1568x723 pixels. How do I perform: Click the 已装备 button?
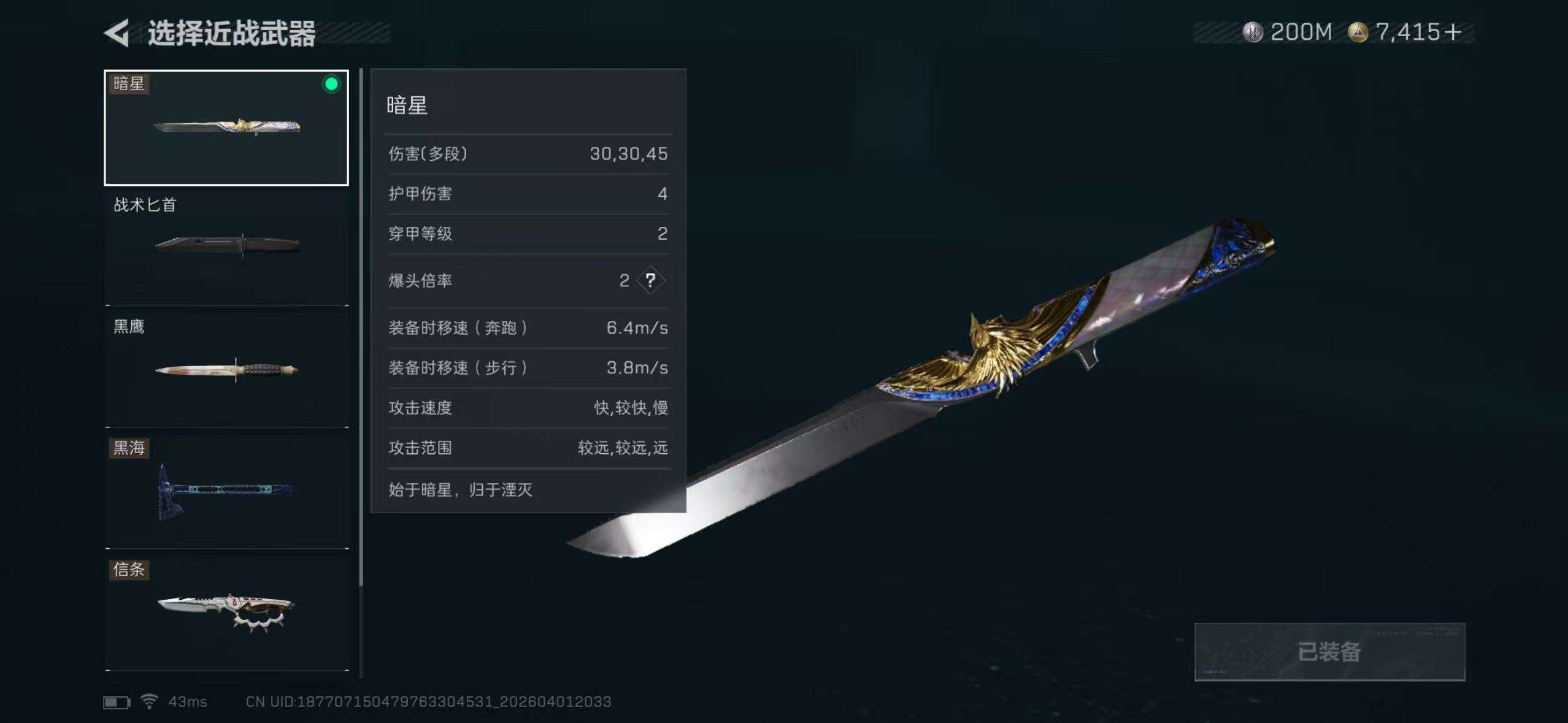pos(1329,652)
